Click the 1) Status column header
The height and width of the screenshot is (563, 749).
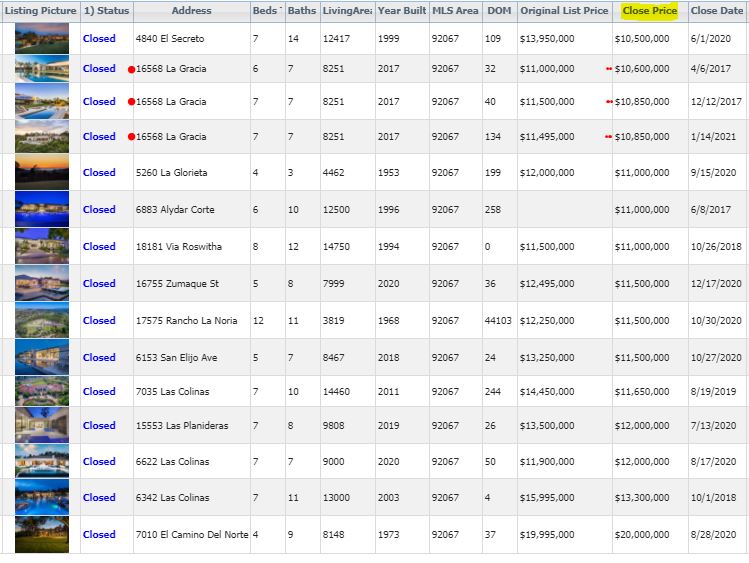107,11
